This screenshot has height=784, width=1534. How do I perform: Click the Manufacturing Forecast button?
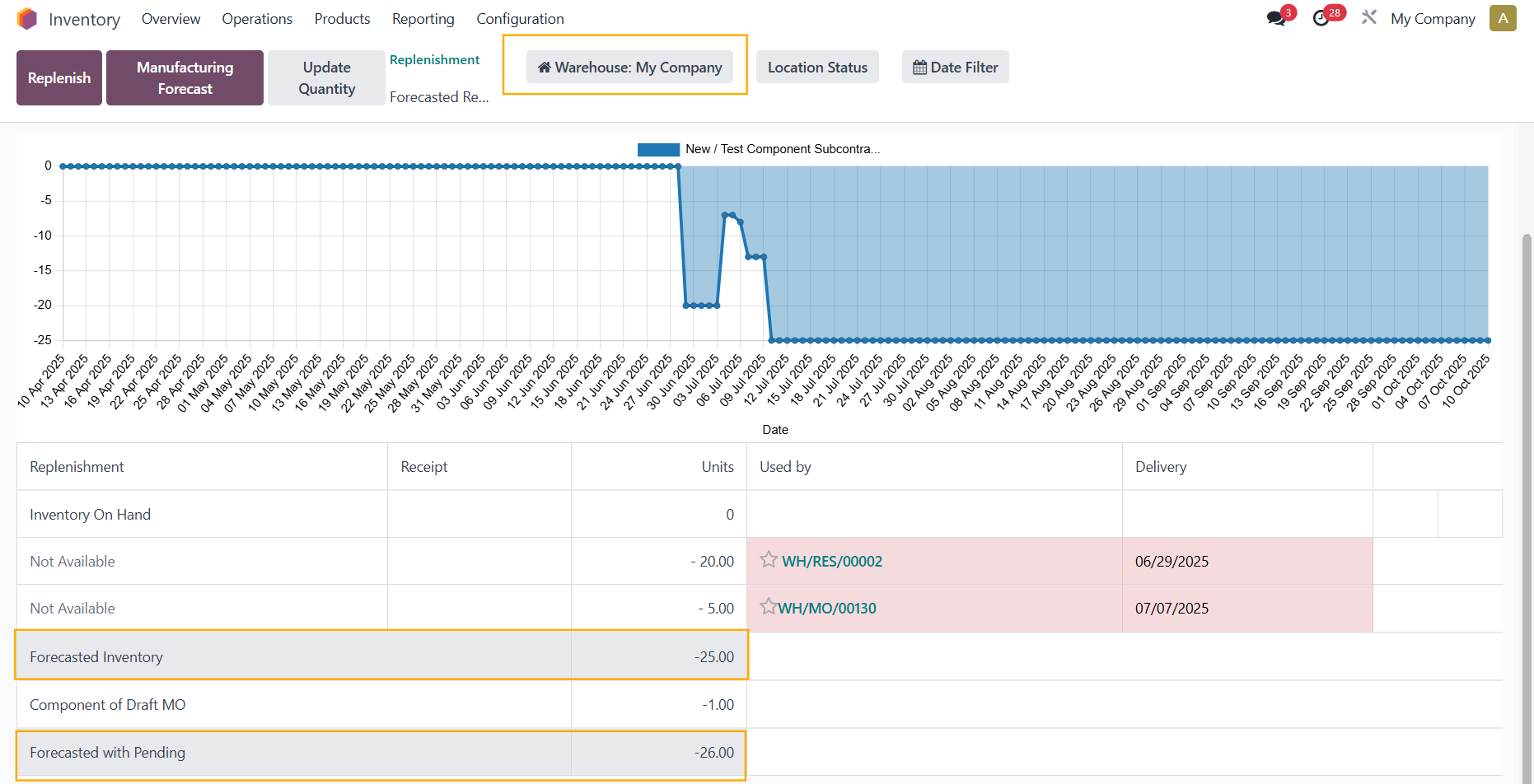tap(185, 78)
